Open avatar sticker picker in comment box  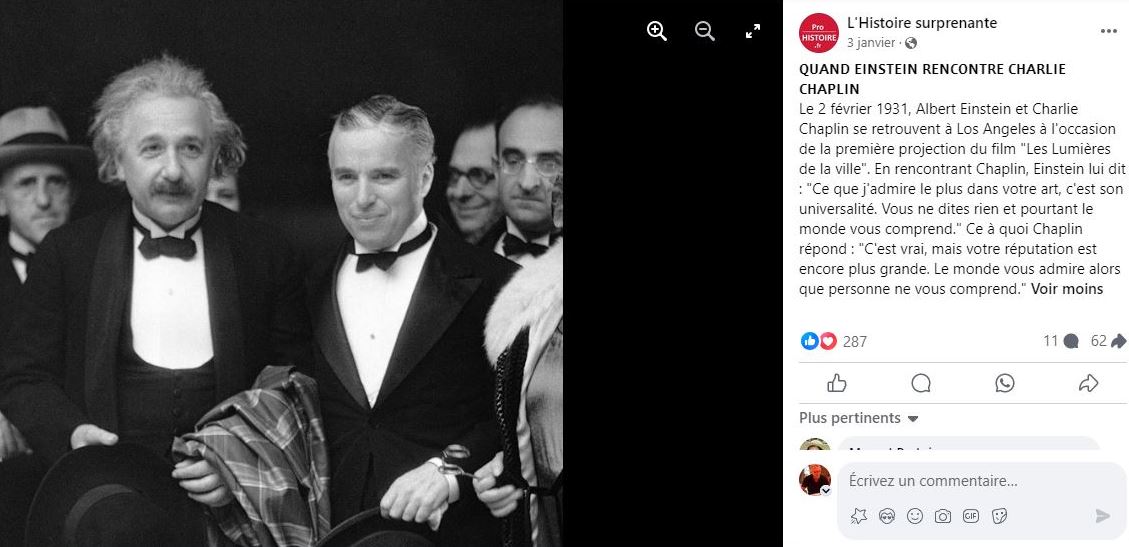(x=886, y=516)
